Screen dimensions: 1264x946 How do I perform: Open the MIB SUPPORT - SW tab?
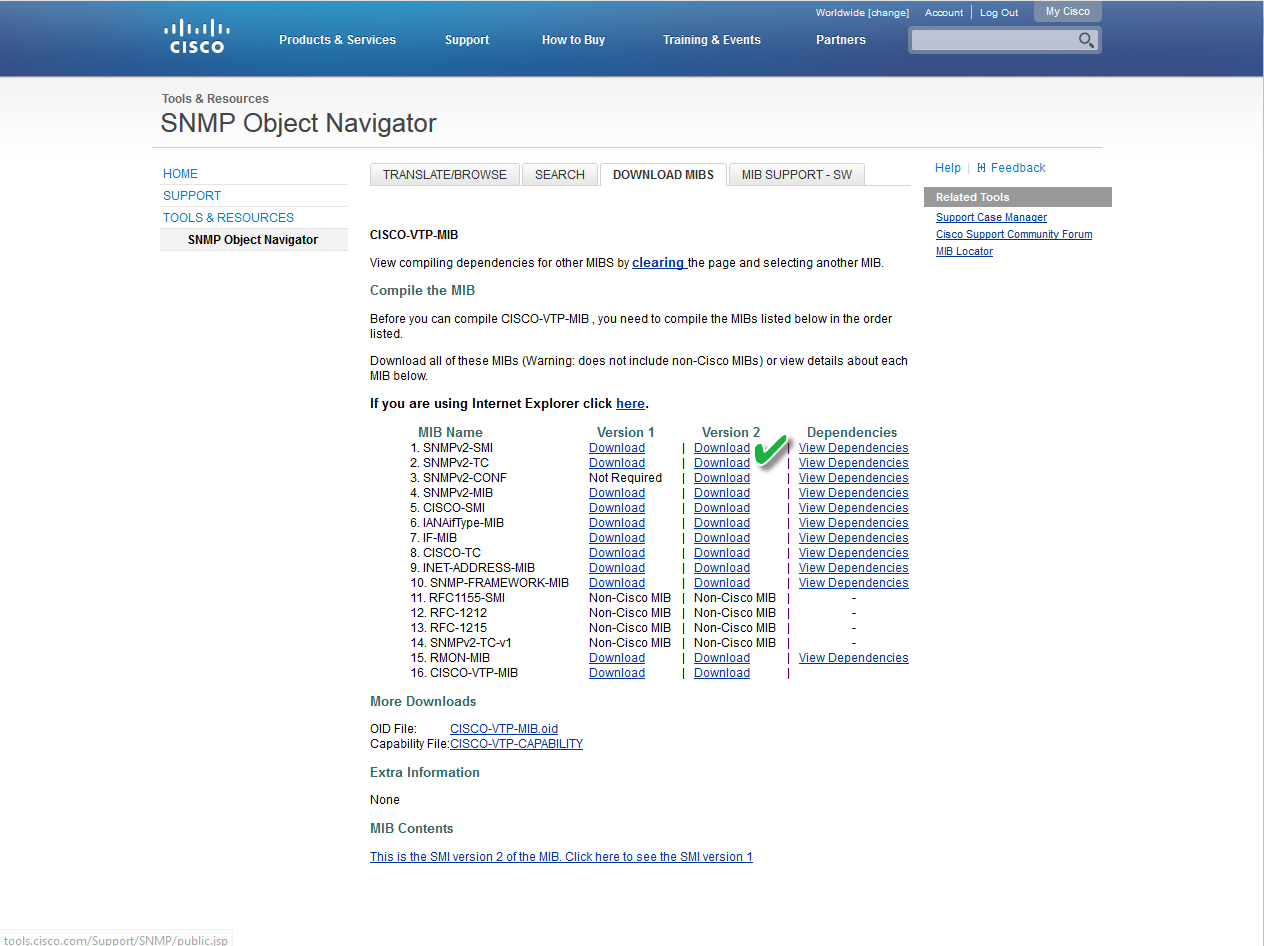(797, 174)
